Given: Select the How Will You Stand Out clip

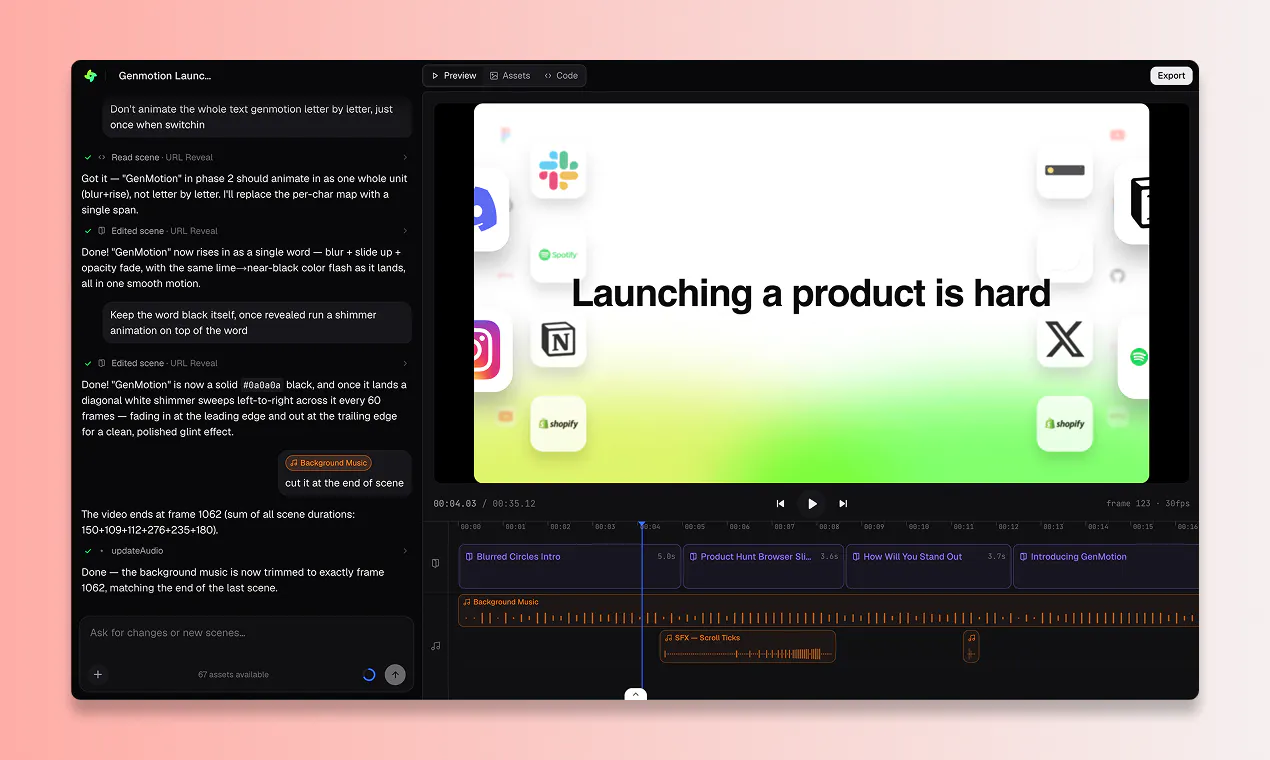Looking at the screenshot, I should (x=929, y=566).
